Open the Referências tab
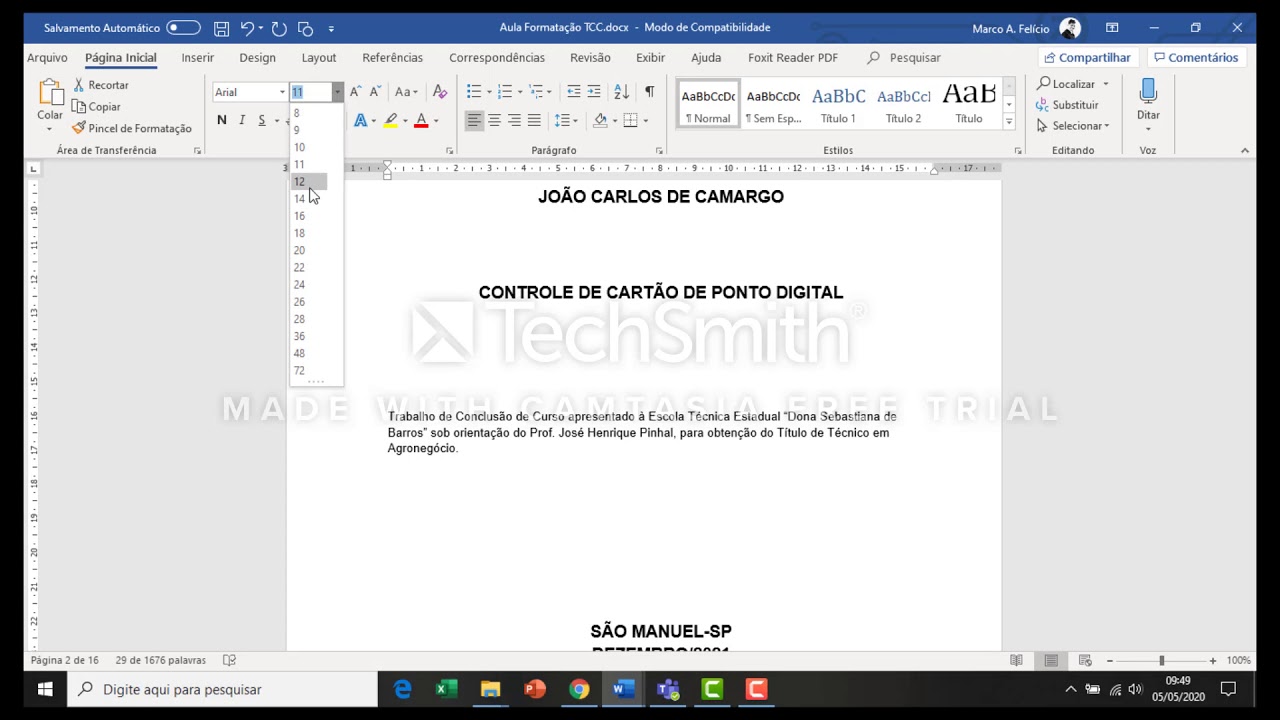The width and height of the screenshot is (1280, 720). [392, 58]
